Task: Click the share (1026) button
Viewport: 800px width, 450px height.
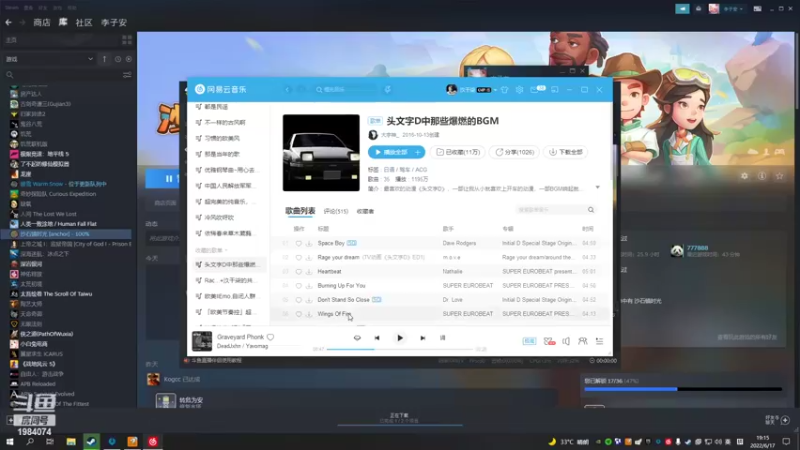Action: 514,152
